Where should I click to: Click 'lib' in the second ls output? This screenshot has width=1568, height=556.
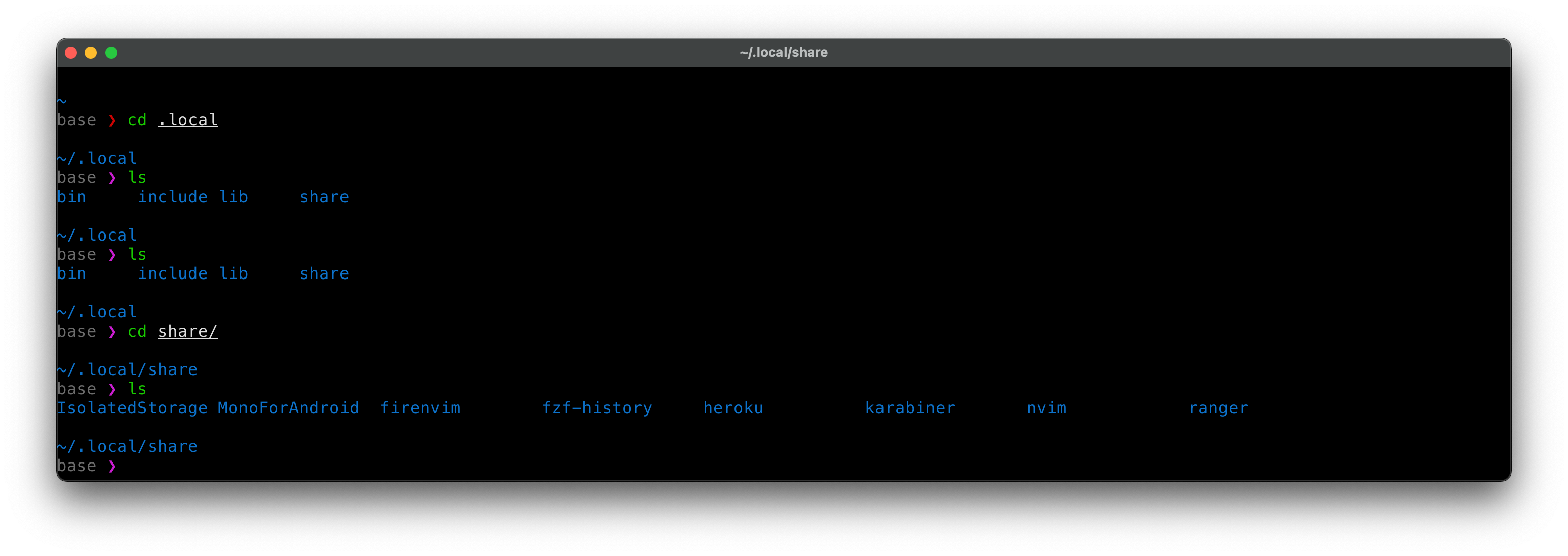click(x=234, y=273)
